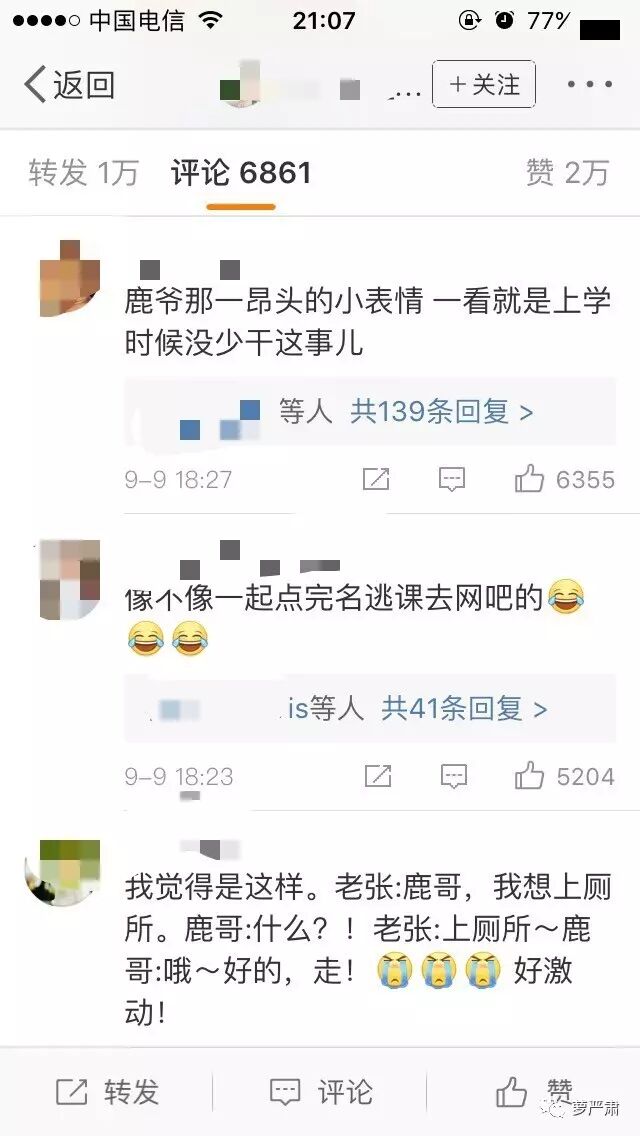The height and width of the screenshot is (1136, 640).
Task: Open second commenter's pixelated avatar
Action: (x=70, y=580)
